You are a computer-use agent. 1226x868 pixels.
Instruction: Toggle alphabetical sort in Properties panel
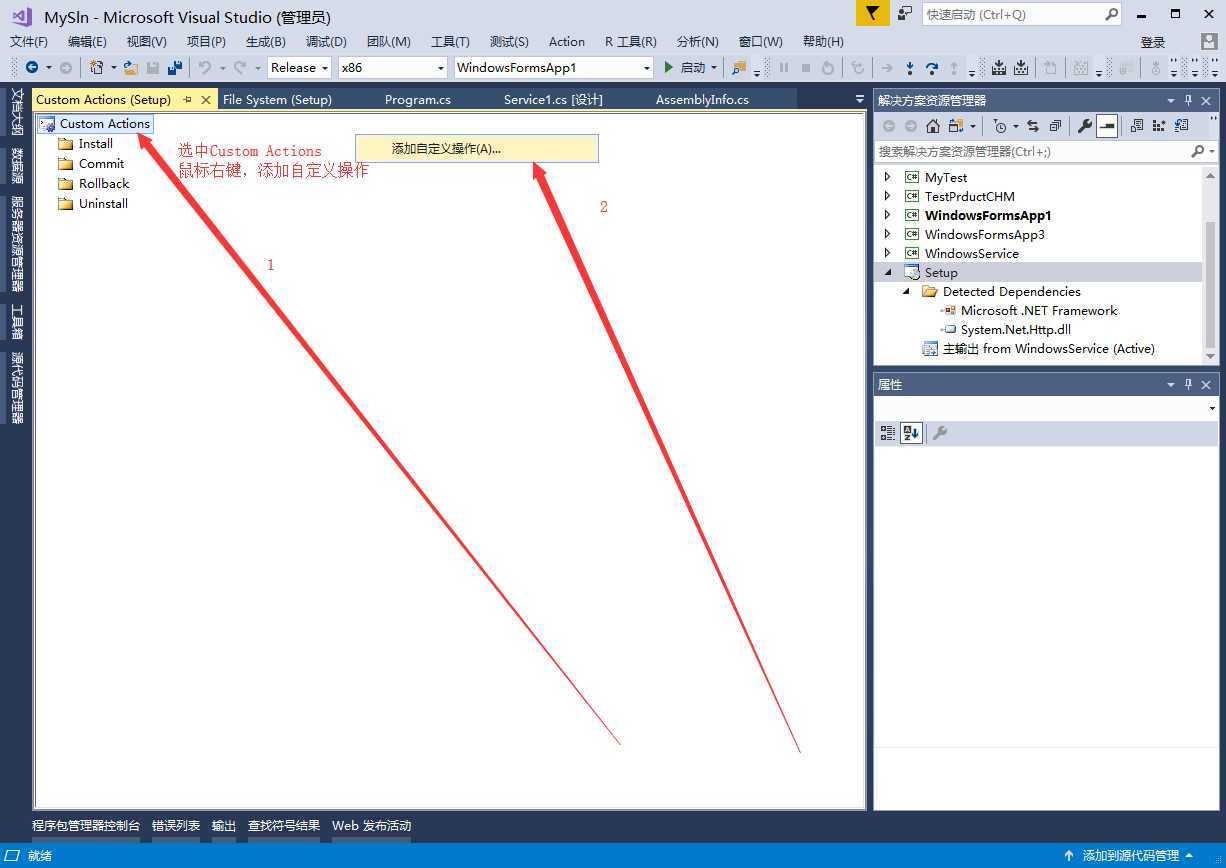(x=911, y=433)
